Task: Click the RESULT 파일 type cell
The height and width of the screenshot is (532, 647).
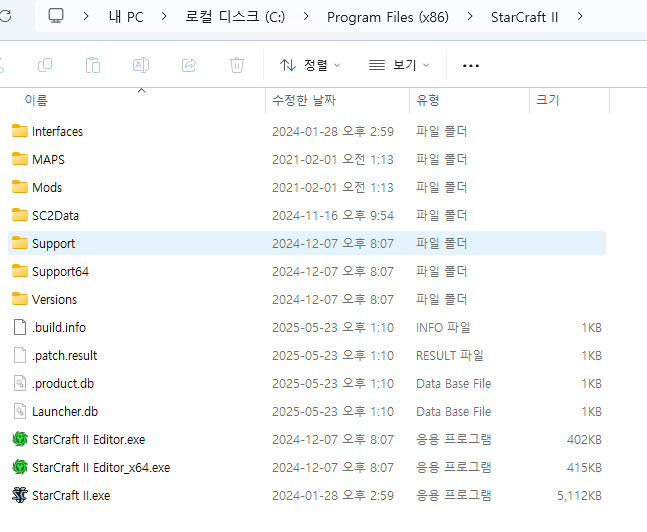Action: [449, 355]
